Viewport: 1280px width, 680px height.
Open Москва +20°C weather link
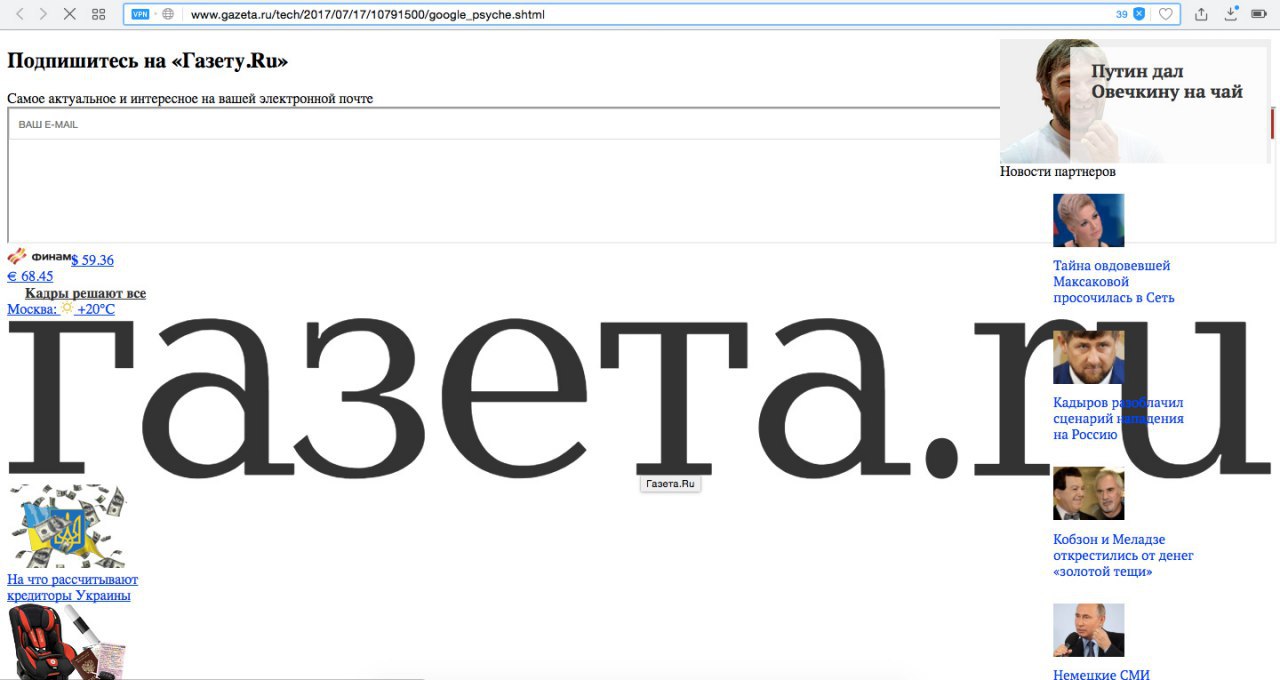coord(61,309)
